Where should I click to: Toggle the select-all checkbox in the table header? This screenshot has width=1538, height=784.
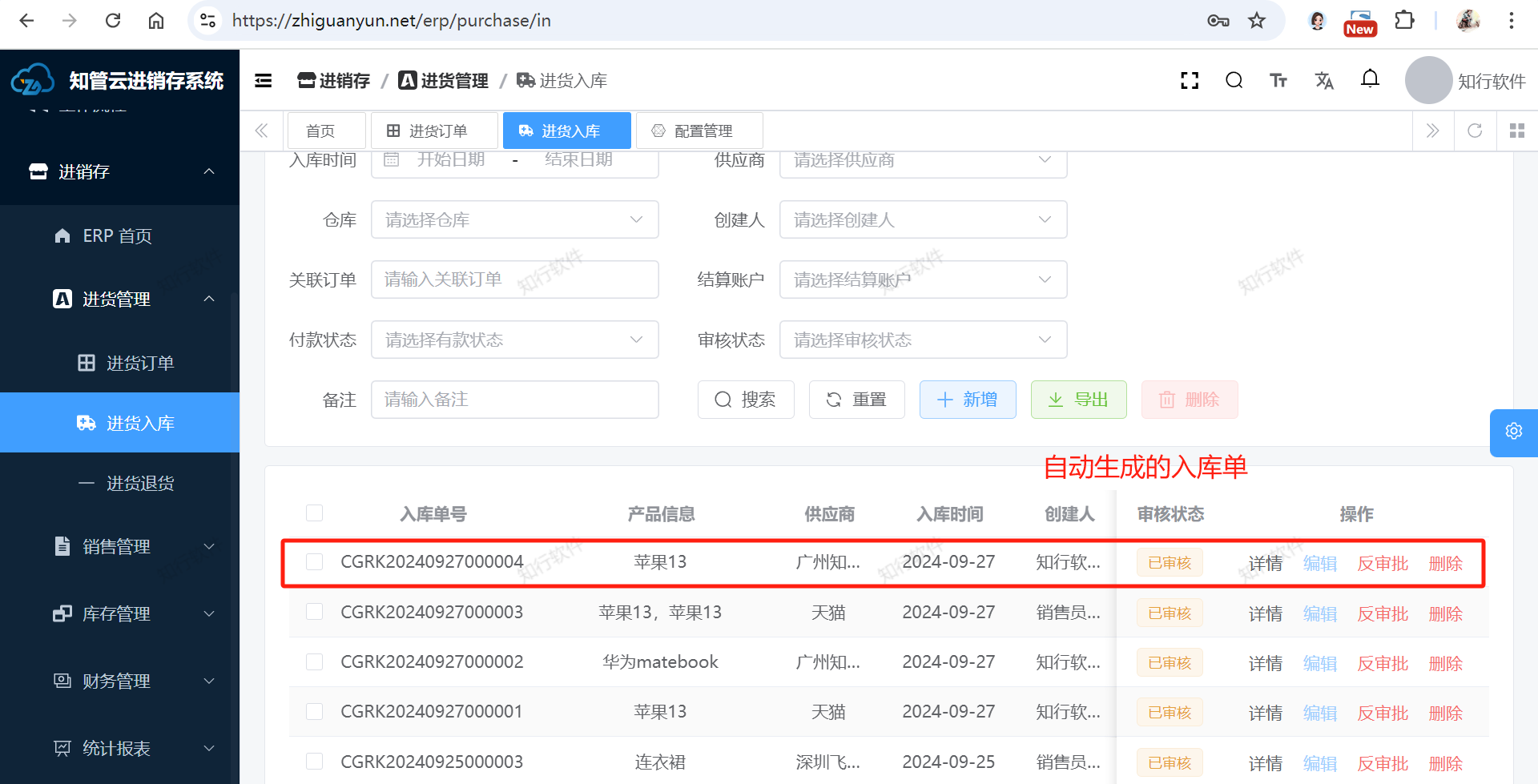tap(314, 513)
